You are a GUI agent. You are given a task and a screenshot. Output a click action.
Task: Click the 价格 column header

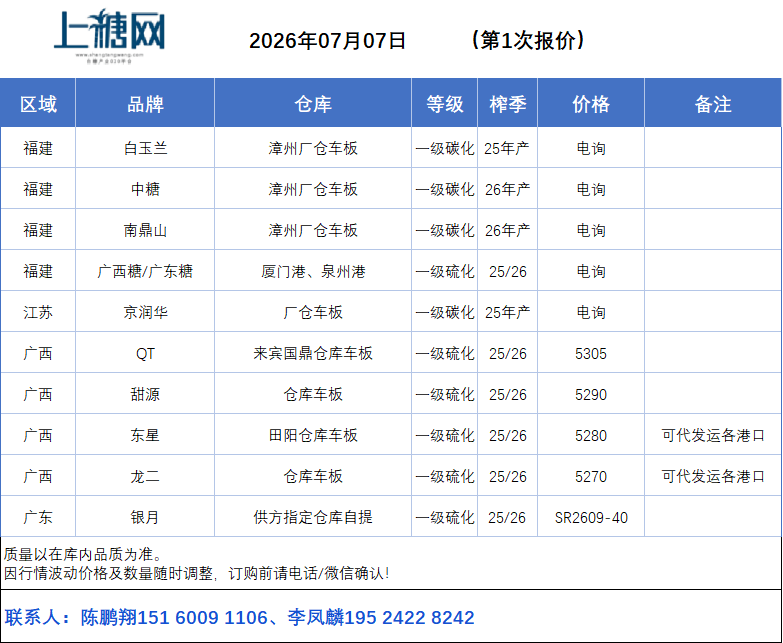(x=591, y=104)
